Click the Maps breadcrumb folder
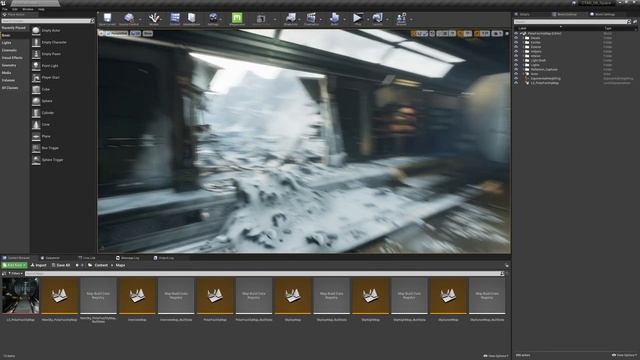 pos(120,265)
